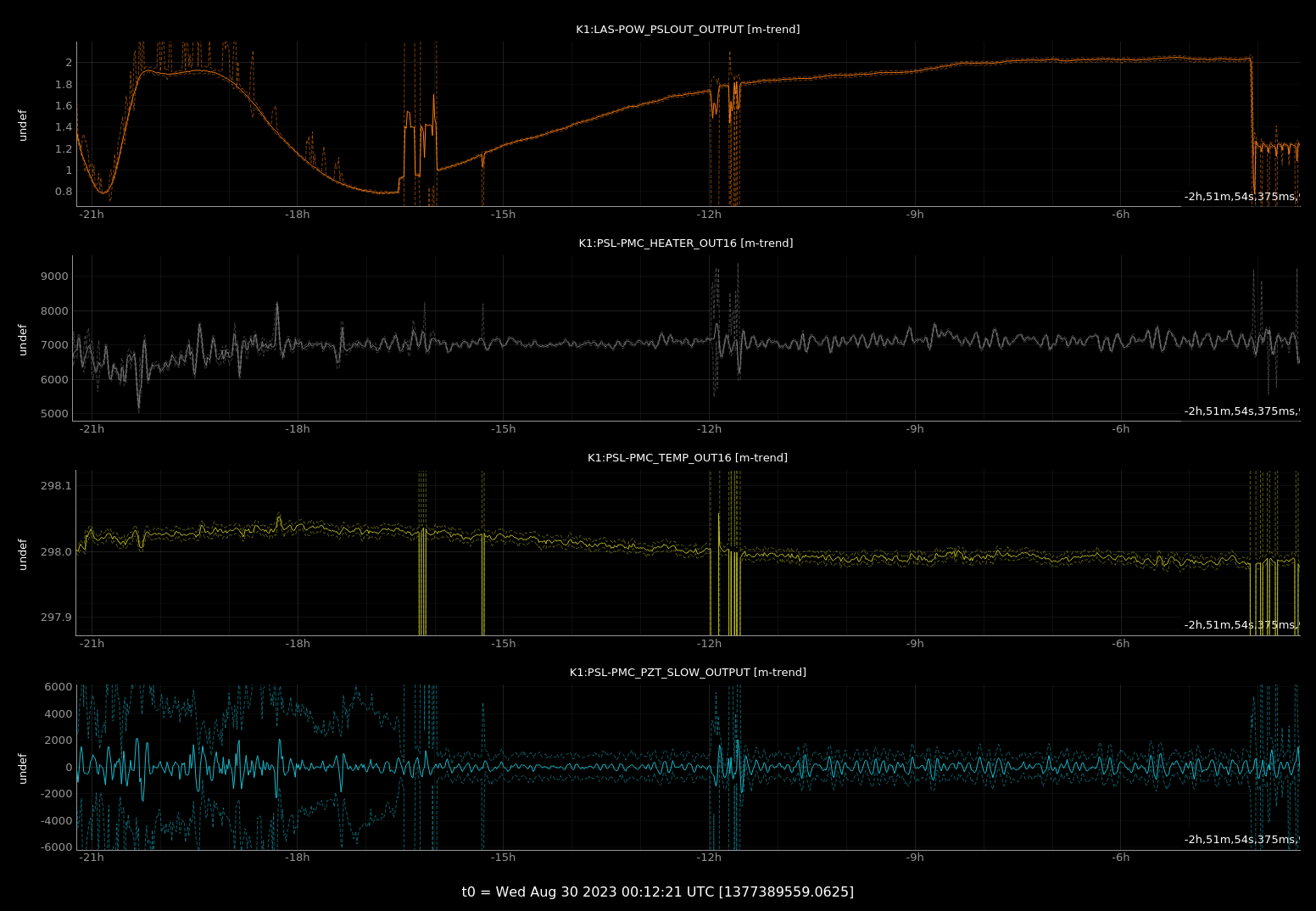Image resolution: width=1316 pixels, height=911 pixels.
Task: Click the 9000 y-axis label on the heater plot
Action: click(x=54, y=277)
